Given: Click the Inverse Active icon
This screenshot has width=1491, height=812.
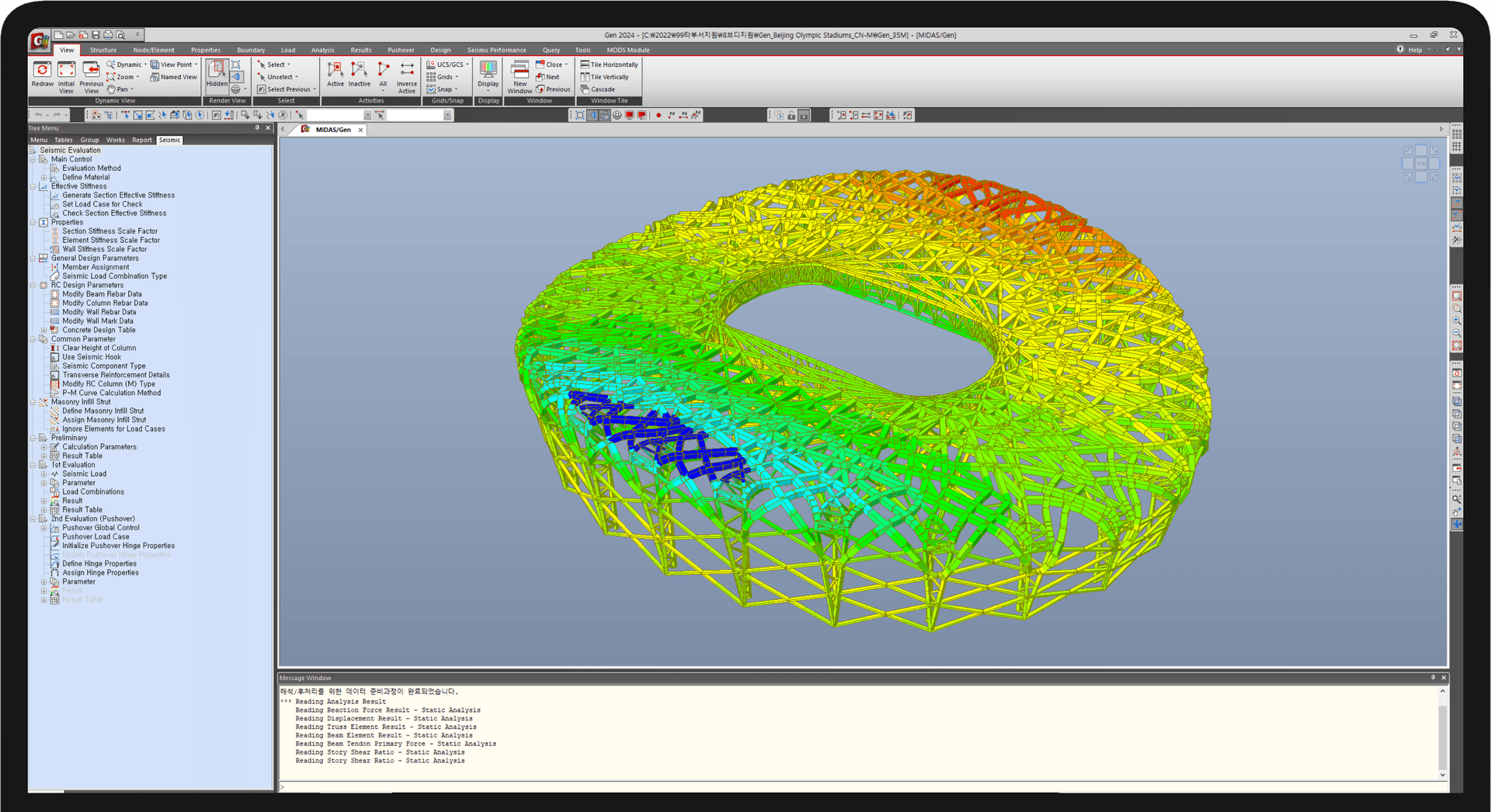Looking at the screenshot, I should click(406, 71).
